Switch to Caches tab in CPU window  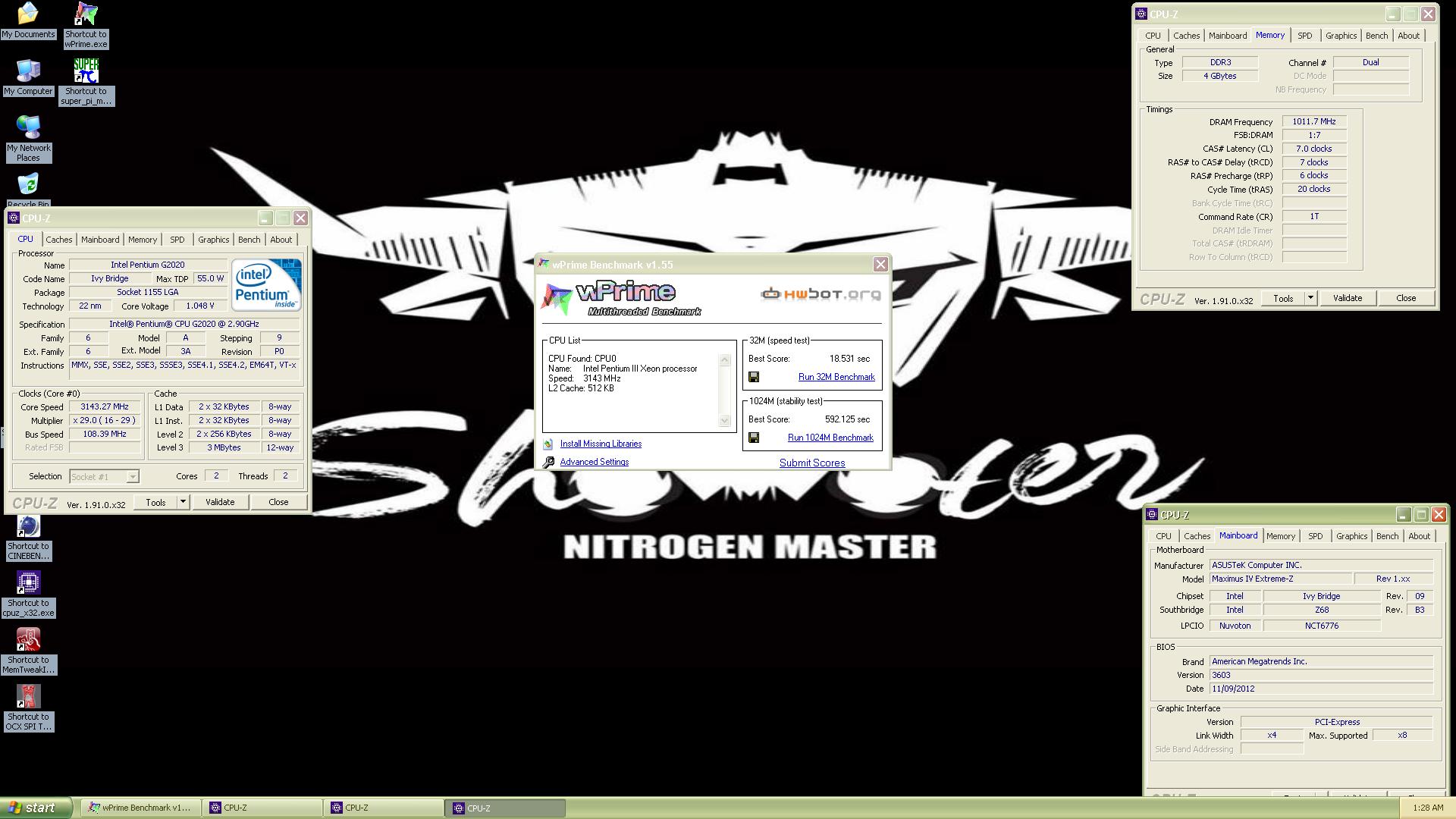coord(59,240)
